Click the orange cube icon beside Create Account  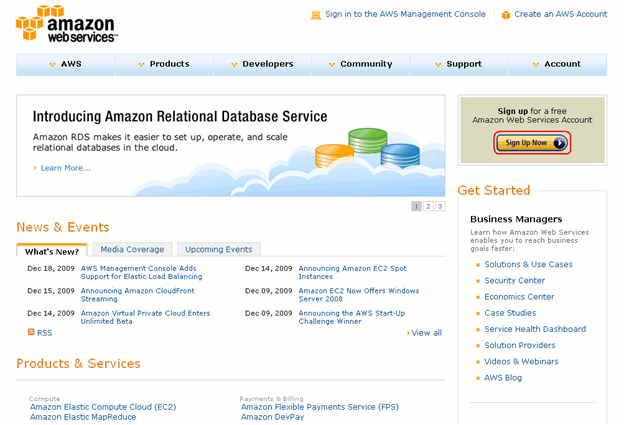[x=506, y=15]
